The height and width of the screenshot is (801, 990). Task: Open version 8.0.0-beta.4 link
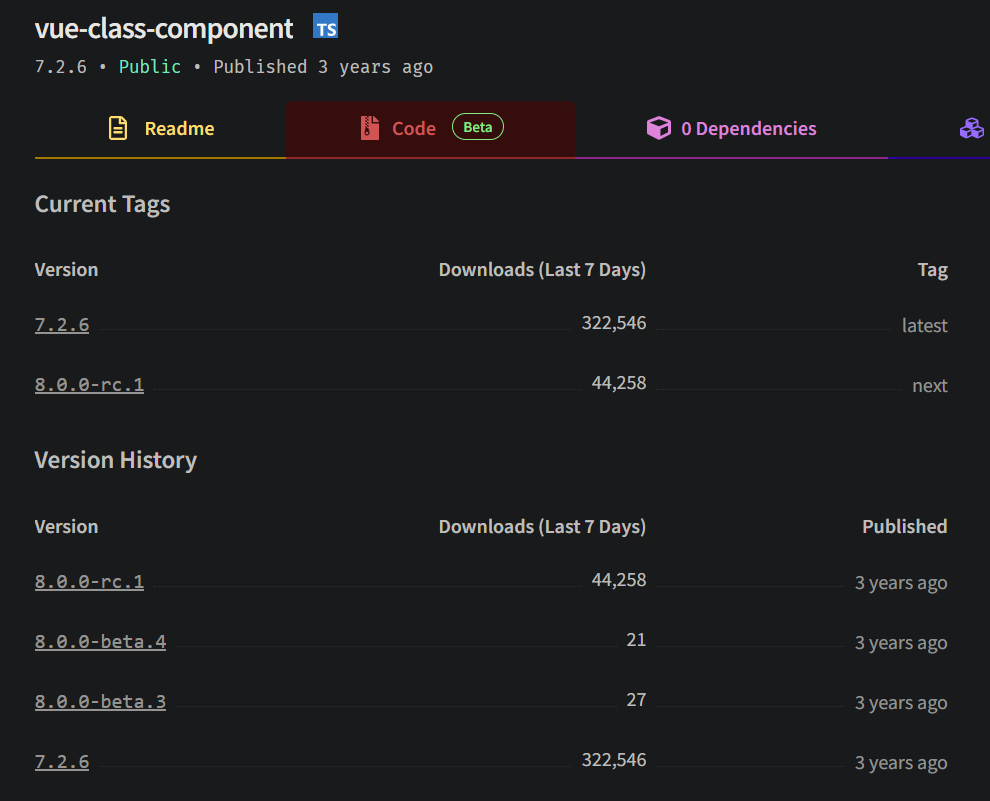click(100, 641)
